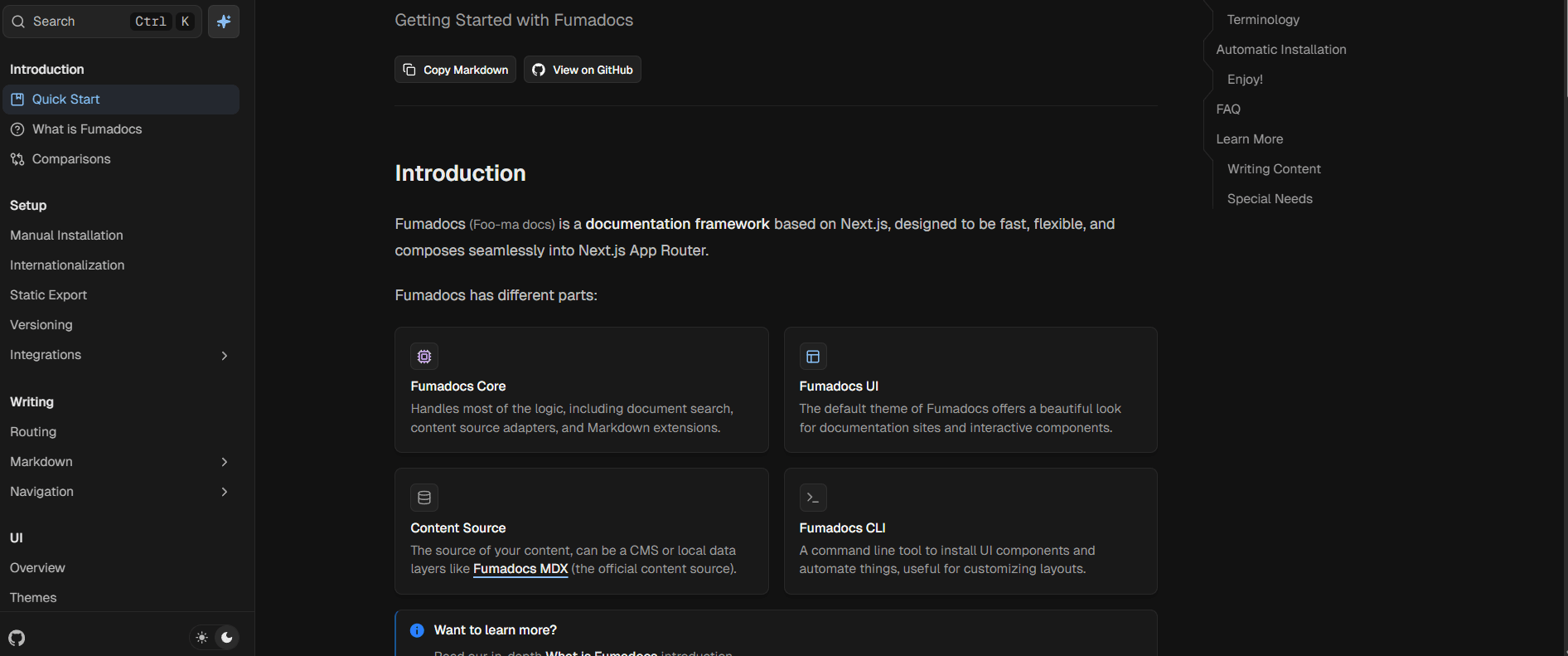Switch to dark theme moon icon
Image resolution: width=1568 pixels, height=656 pixels.
(x=226, y=638)
